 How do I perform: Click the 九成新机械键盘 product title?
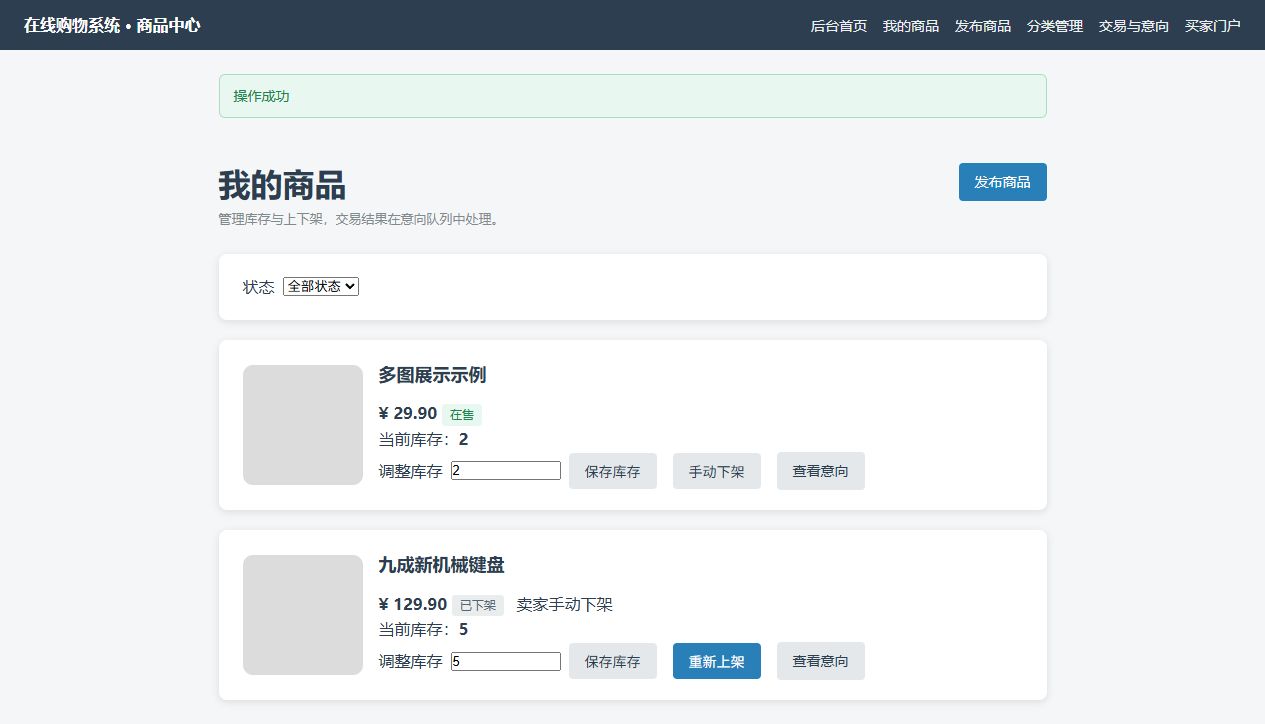(x=441, y=565)
